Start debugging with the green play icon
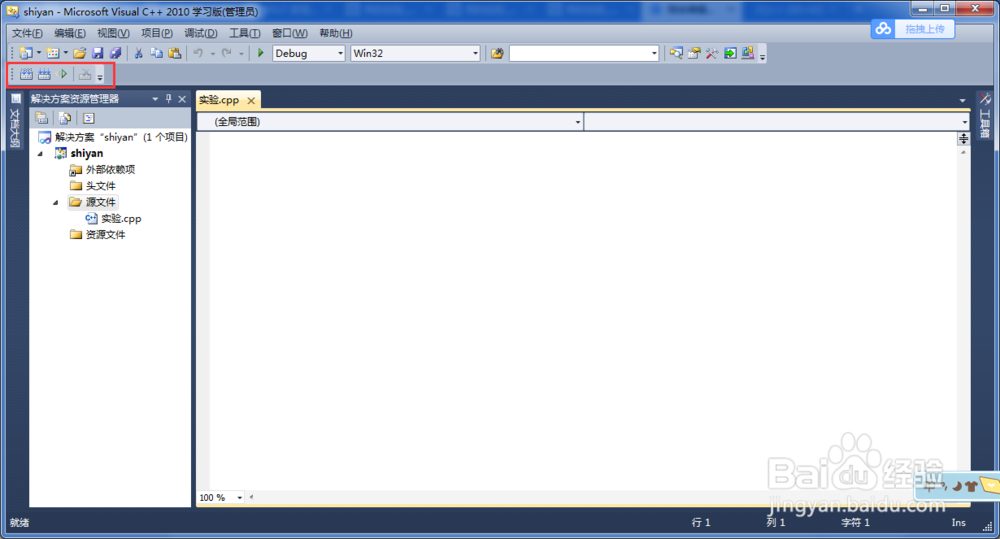The width and height of the screenshot is (1000, 539). (x=260, y=53)
